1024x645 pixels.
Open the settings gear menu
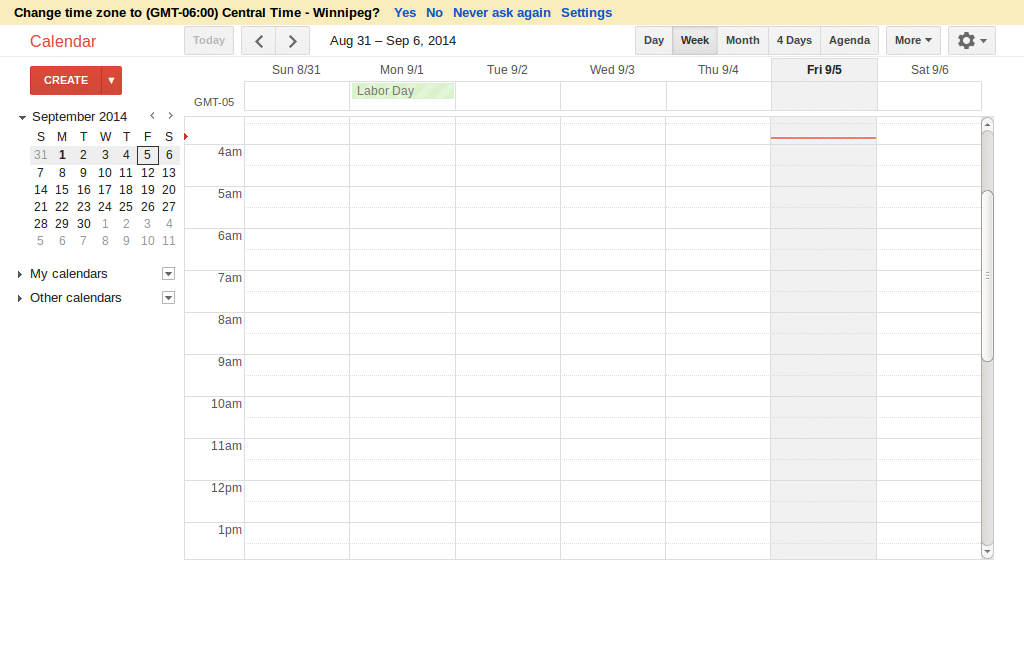tap(967, 40)
